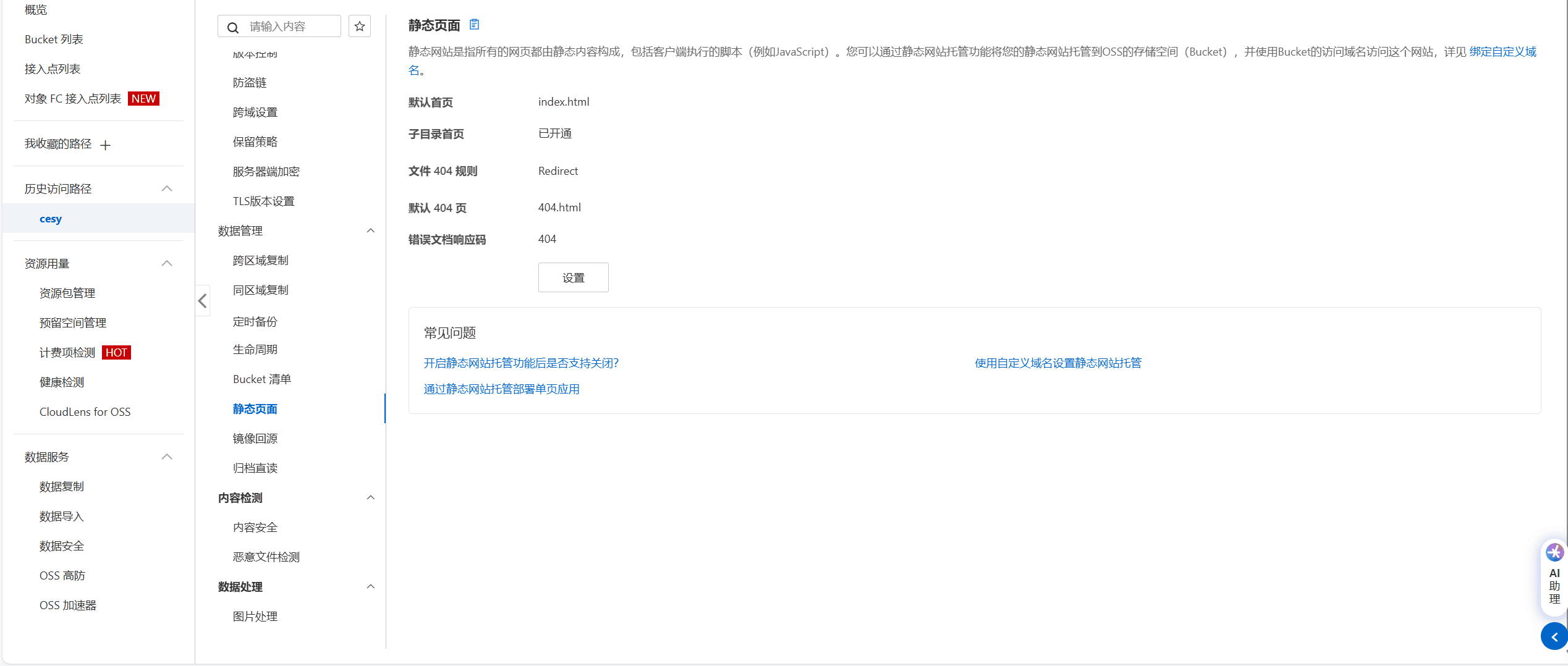Open the 绑定自定义域名 link

(x=1503, y=52)
